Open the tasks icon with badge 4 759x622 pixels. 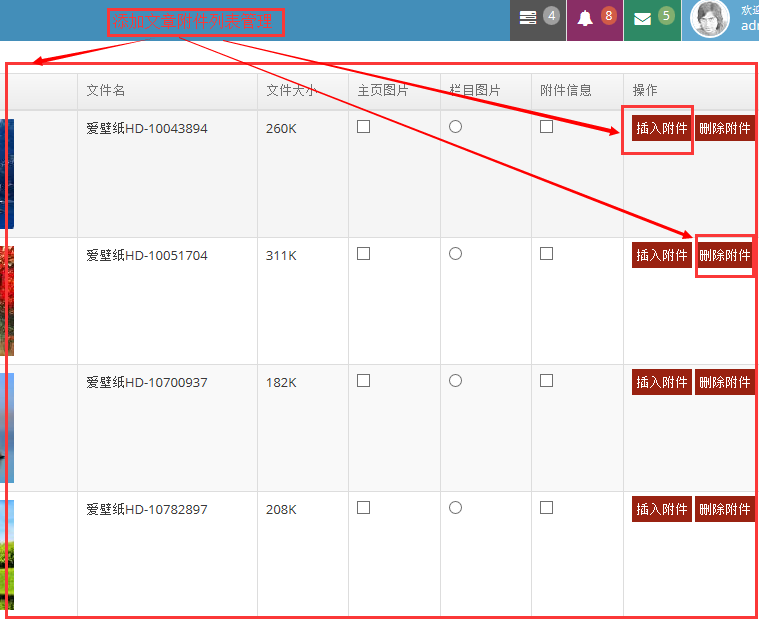[538, 20]
